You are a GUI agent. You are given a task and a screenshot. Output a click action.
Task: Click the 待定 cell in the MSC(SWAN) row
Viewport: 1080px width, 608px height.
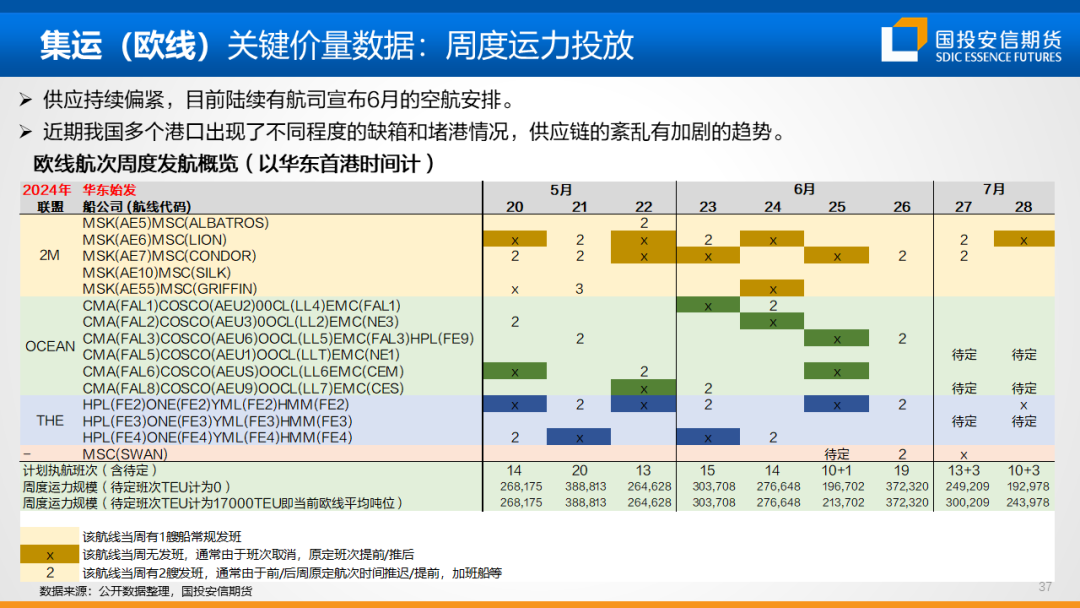(837, 454)
